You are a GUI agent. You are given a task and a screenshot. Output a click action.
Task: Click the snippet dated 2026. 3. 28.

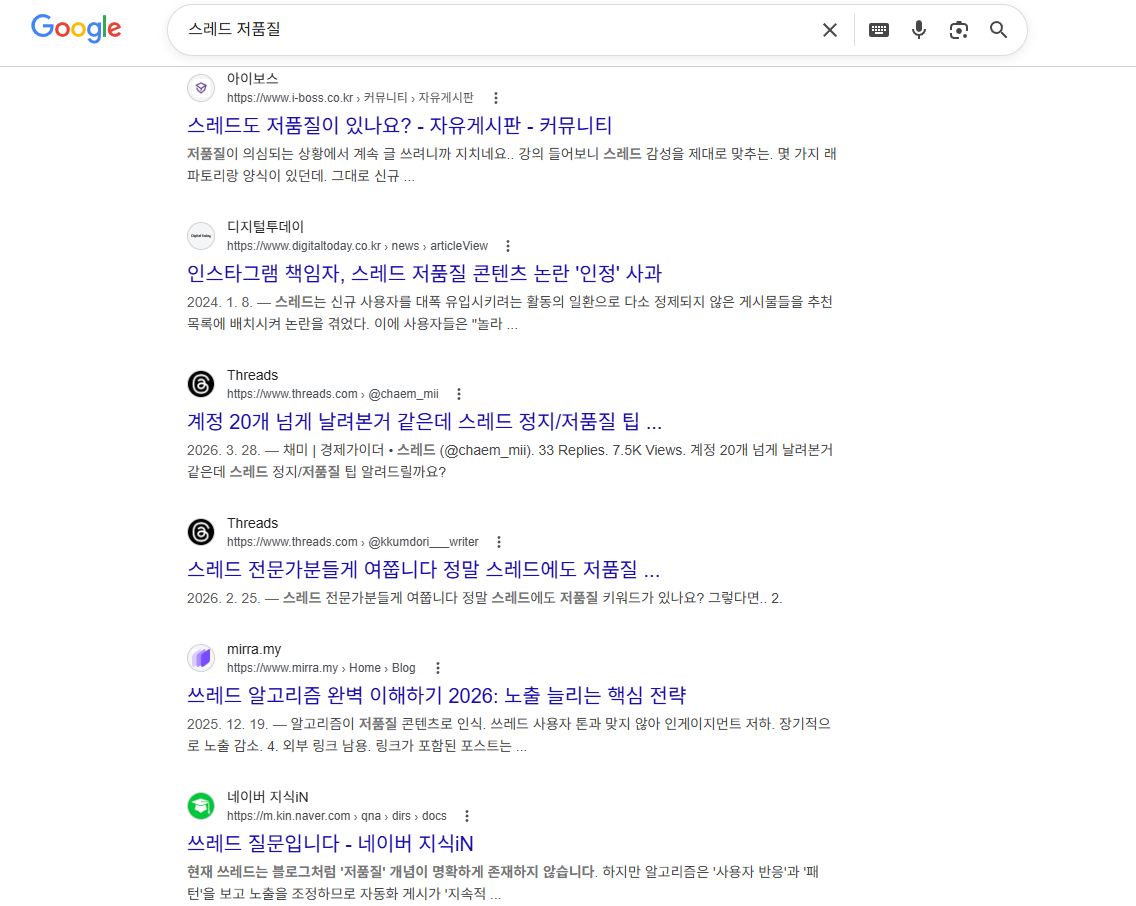tap(510, 461)
